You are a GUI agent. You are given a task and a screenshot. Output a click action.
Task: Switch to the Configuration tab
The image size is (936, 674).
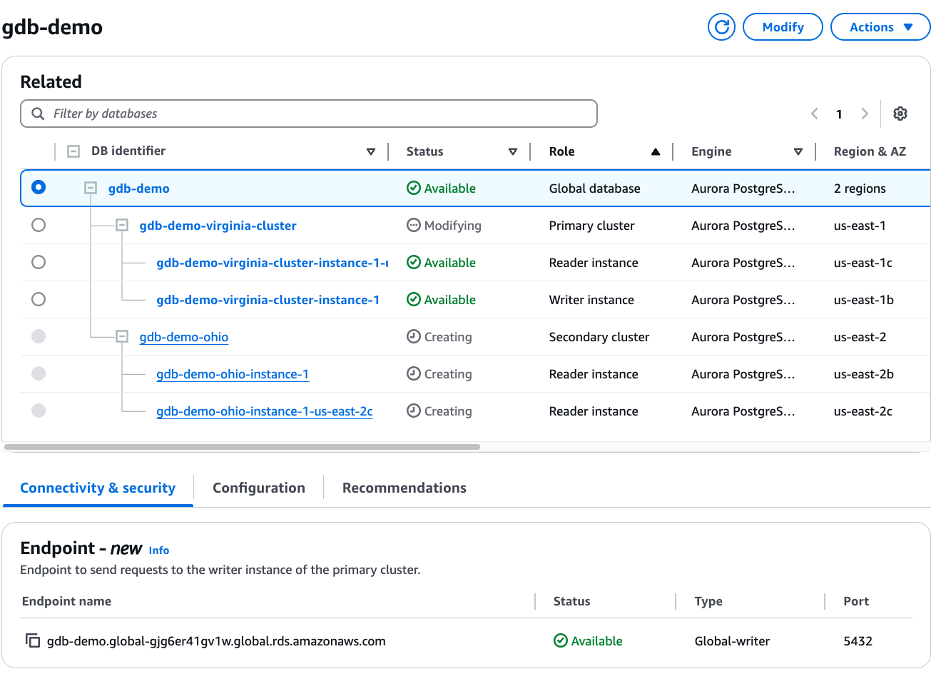[x=258, y=488]
